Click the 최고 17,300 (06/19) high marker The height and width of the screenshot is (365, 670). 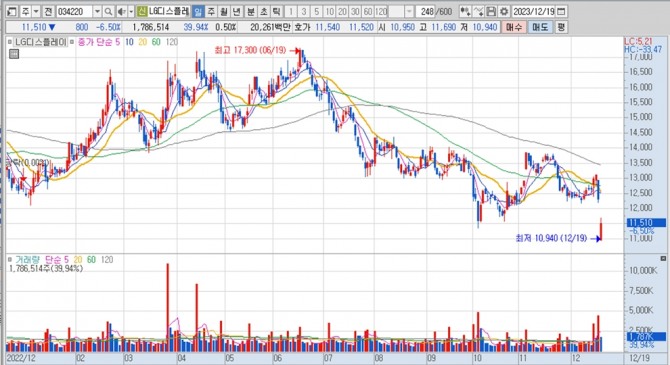tap(250, 50)
